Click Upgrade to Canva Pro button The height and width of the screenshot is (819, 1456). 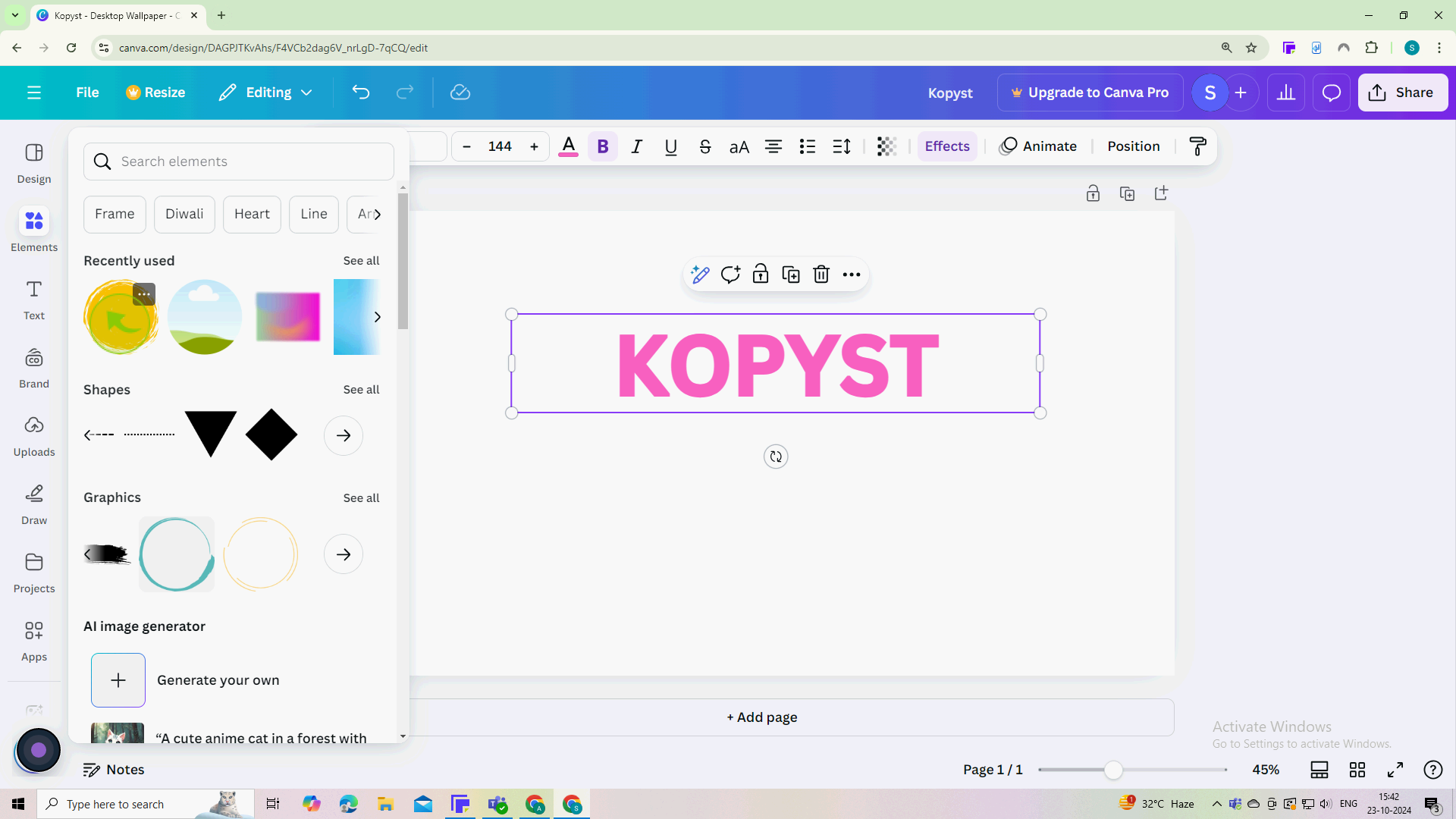(x=1090, y=91)
